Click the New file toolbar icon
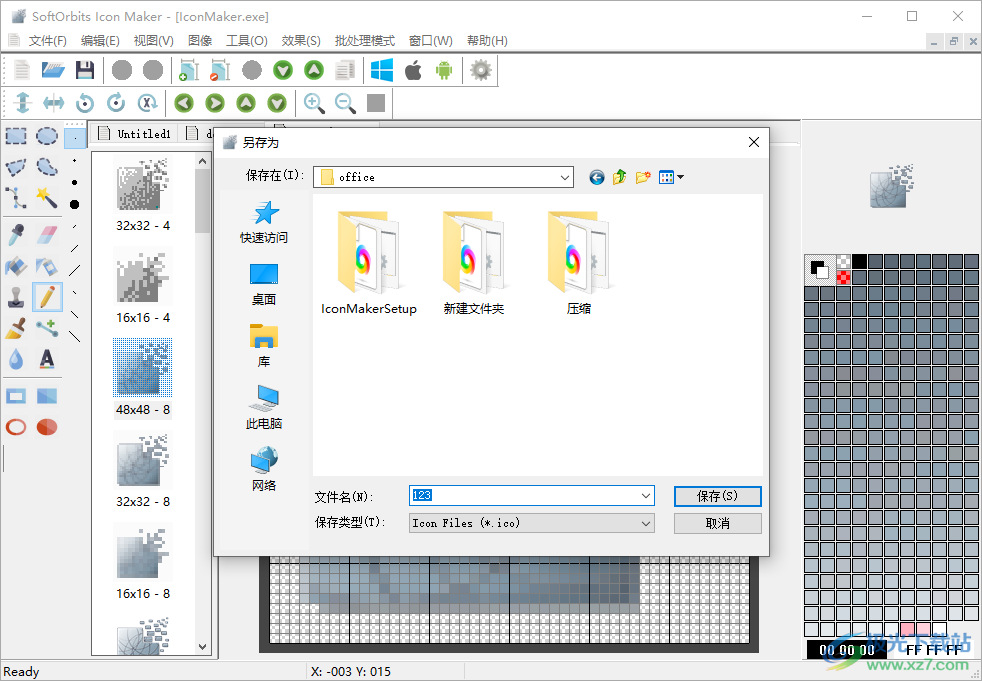This screenshot has height=681, width=982. click(x=22, y=70)
